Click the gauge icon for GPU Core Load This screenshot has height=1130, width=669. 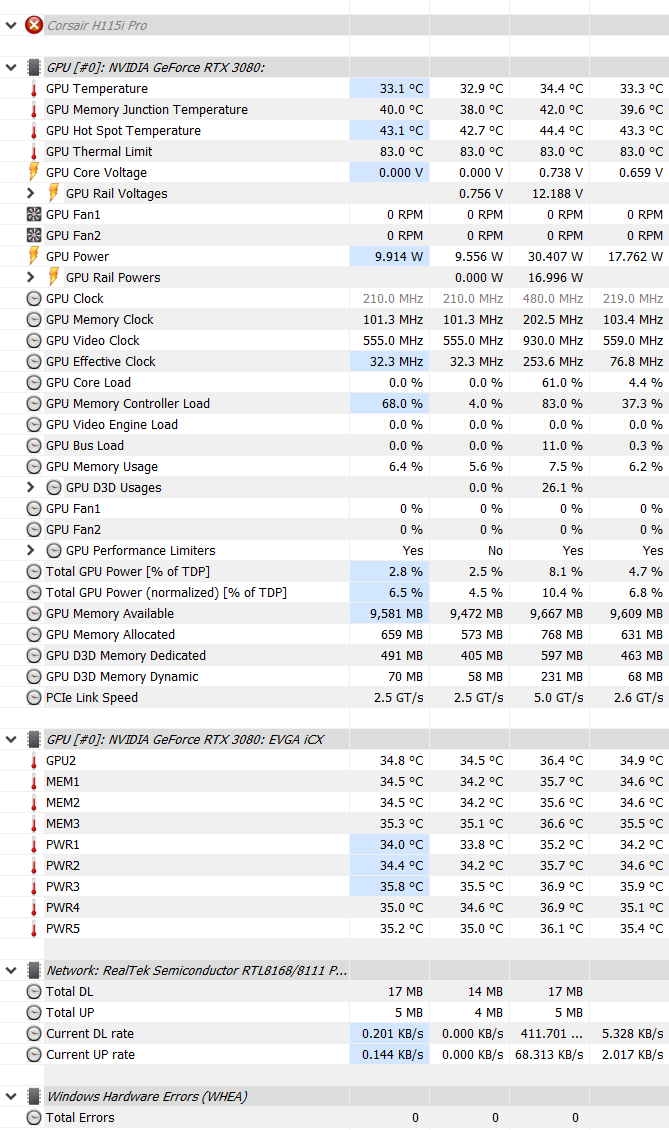(x=34, y=382)
